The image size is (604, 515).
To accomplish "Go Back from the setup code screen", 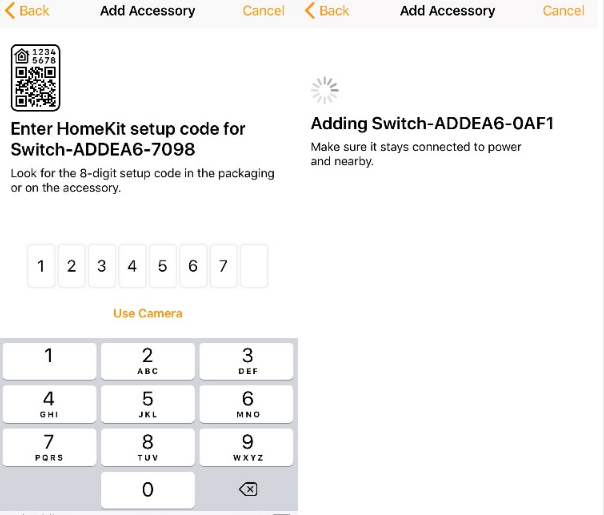I will tap(27, 11).
